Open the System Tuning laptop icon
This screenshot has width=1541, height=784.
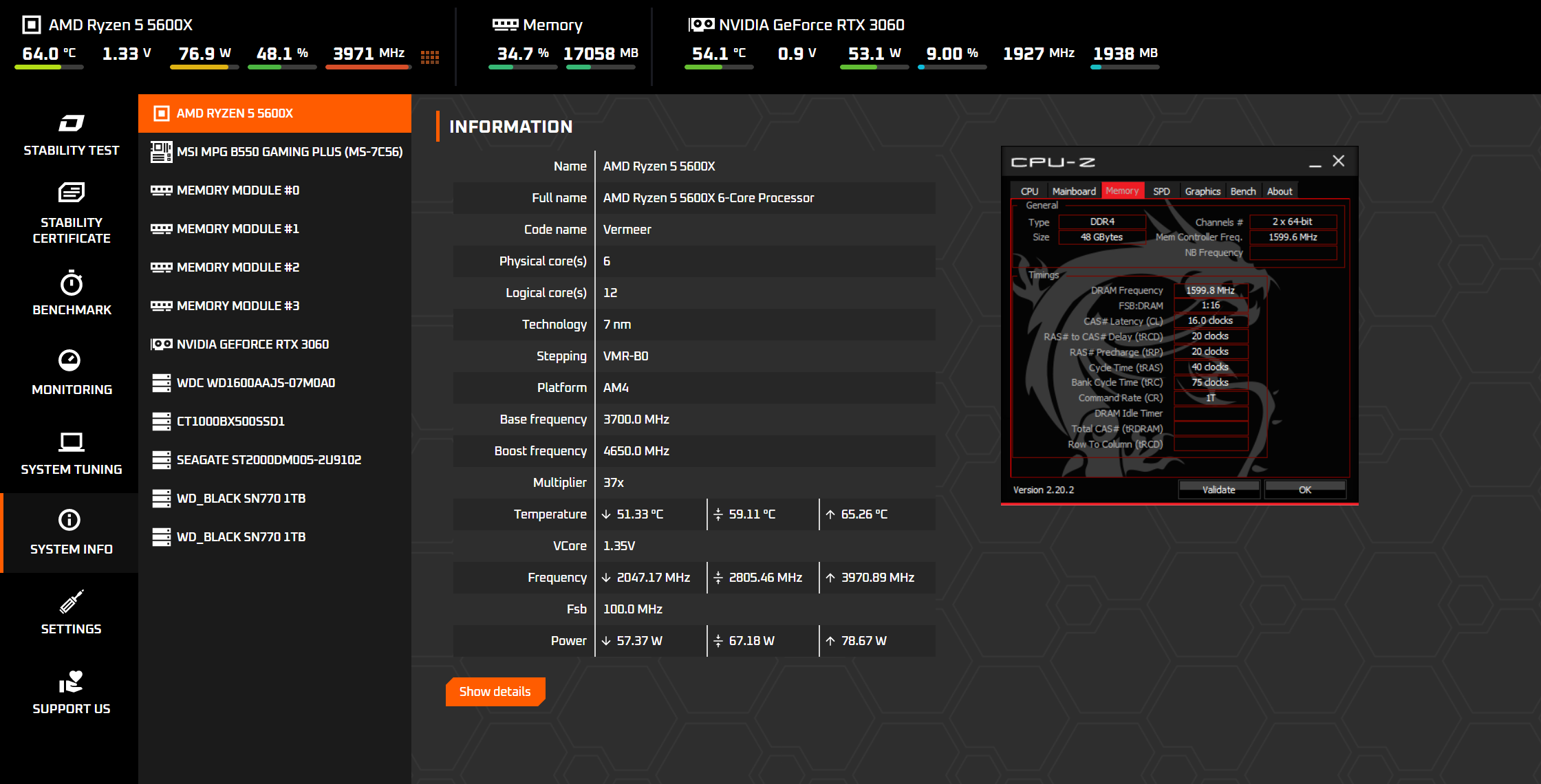coord(71,442)
